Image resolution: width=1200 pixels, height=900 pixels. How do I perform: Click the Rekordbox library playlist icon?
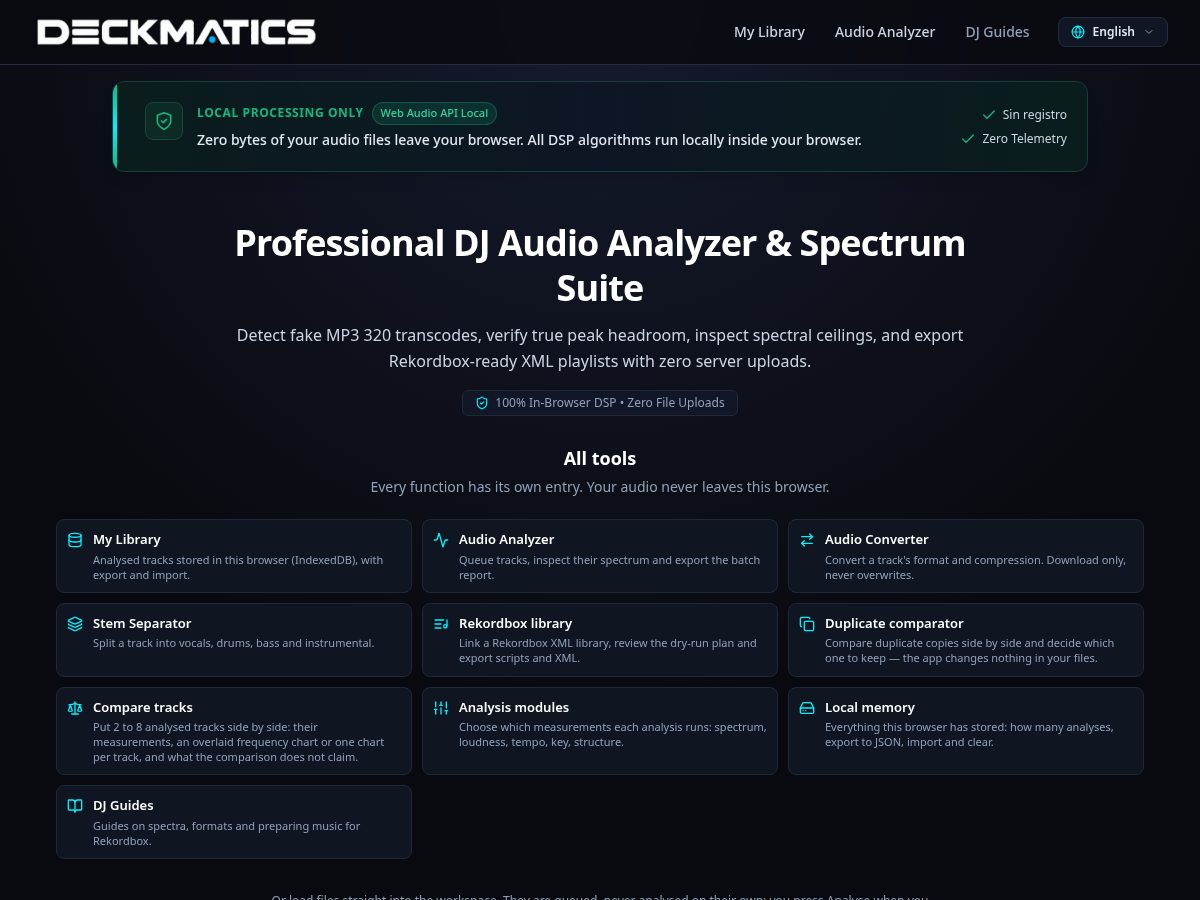click(441, 624)
